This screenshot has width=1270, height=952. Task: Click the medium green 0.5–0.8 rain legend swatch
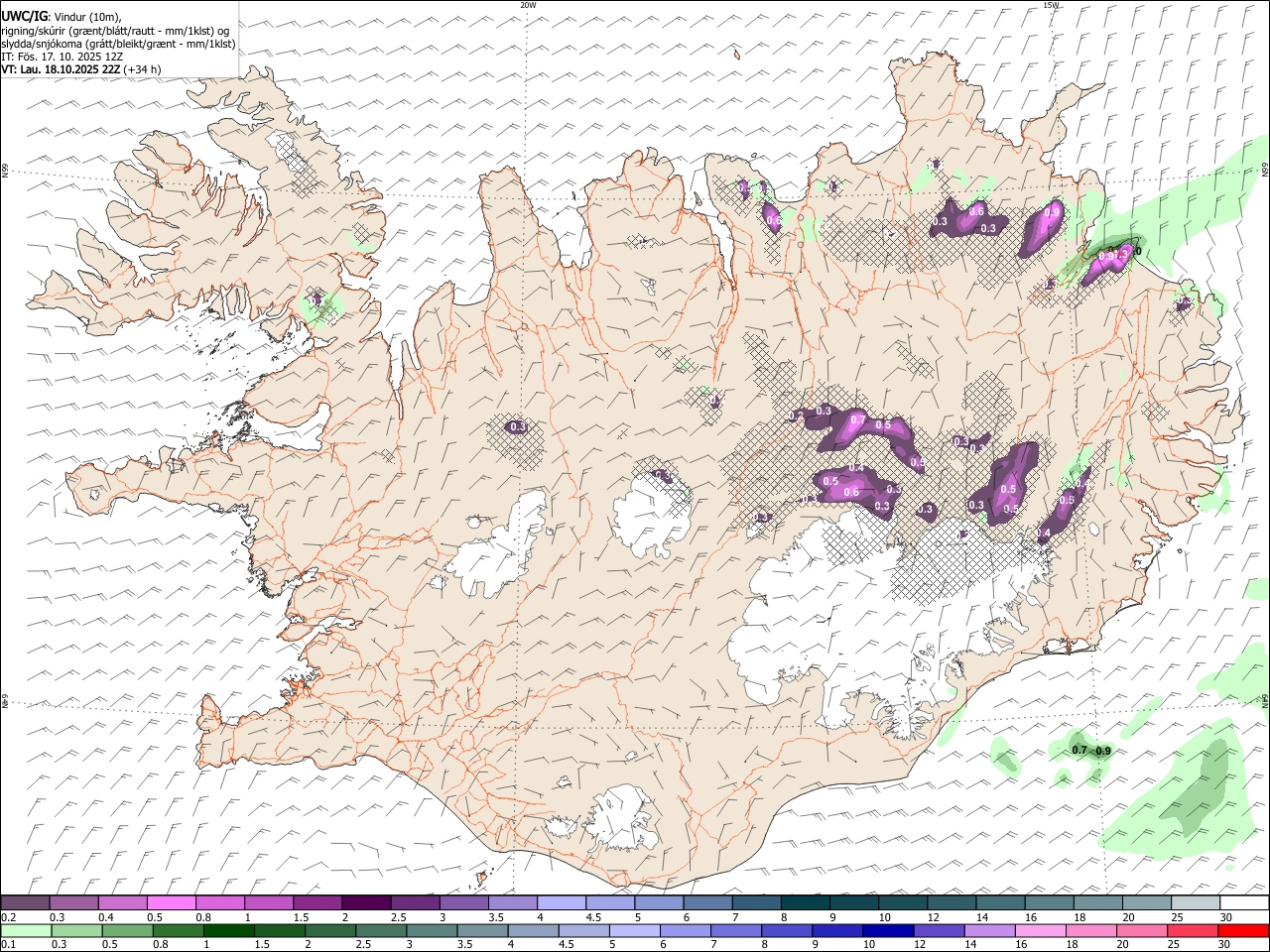(127, 931)
